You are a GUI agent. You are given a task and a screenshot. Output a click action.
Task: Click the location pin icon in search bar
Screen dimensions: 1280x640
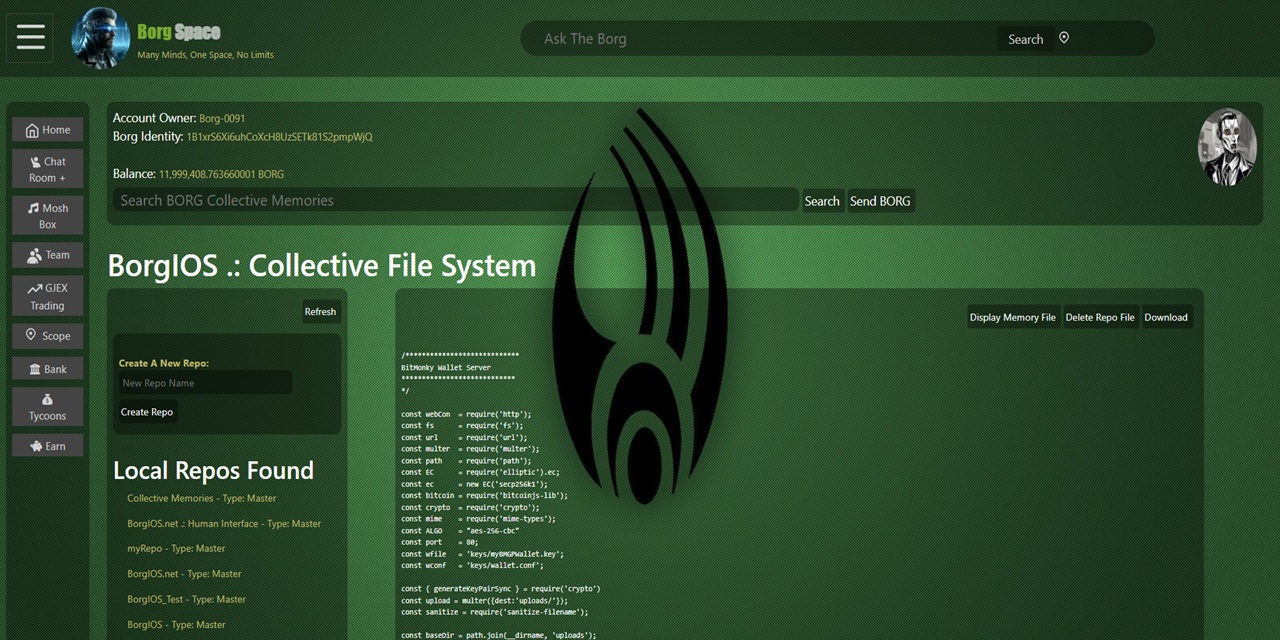pyautogui.click(x=1064, y=38)
